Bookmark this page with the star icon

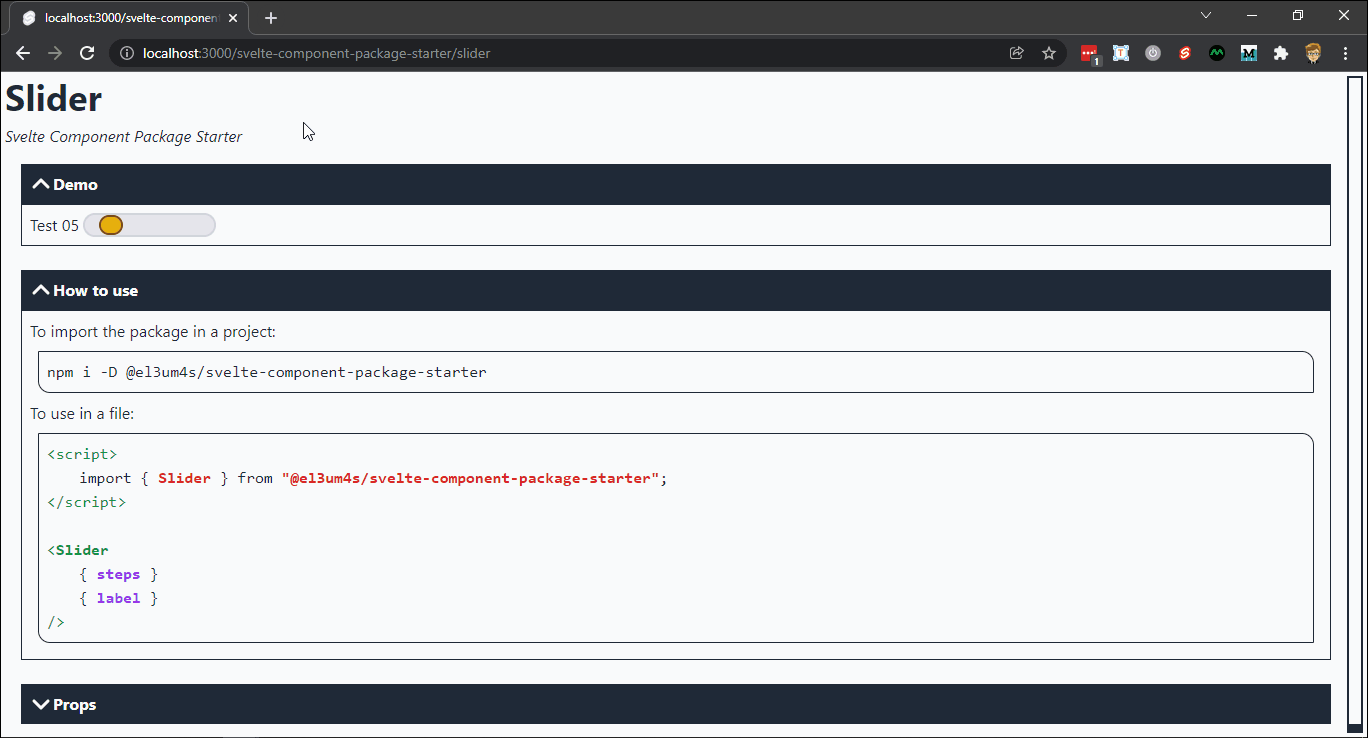pos(1049,53)
